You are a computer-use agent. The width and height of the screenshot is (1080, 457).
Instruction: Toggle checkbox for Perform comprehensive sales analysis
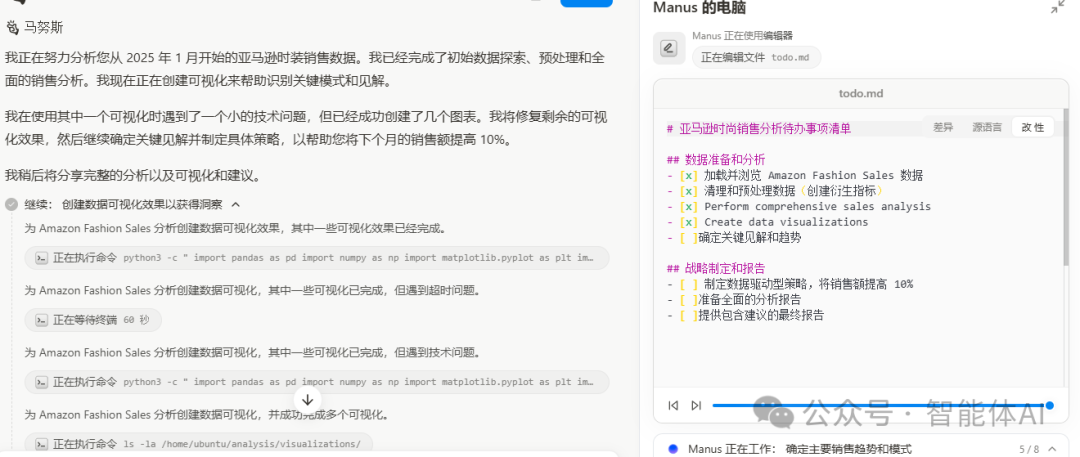pyautogui.click(x=688, y=207)
